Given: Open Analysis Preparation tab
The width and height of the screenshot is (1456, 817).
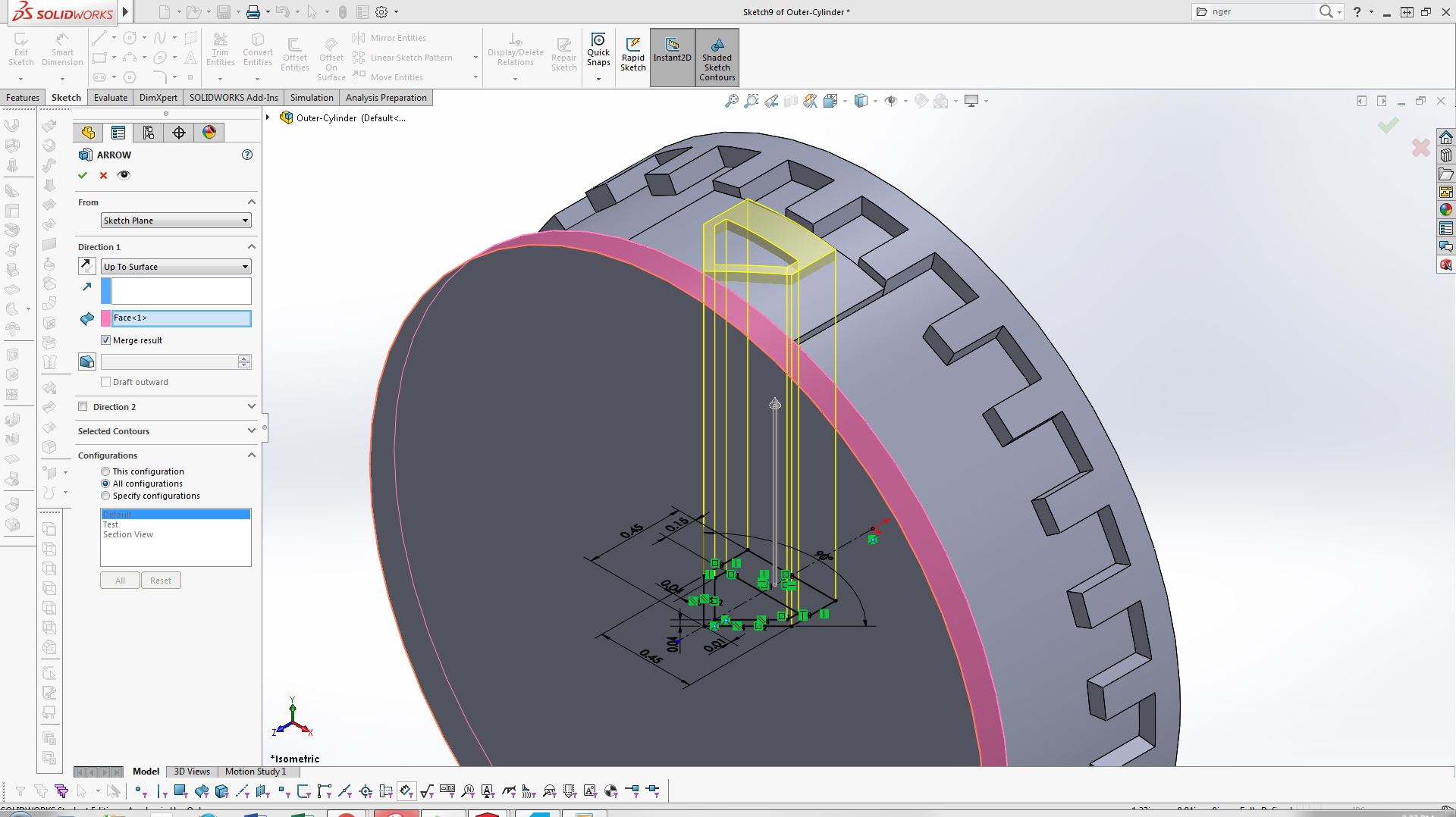Looking at the screenshot, I should point(386,98).
